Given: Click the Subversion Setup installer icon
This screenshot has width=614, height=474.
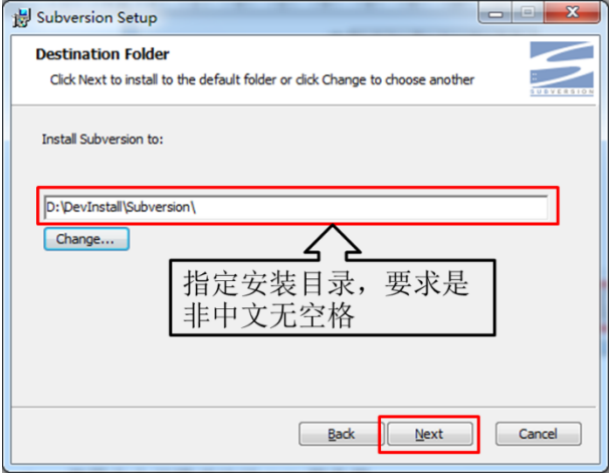Looking at the screenshot, I should [21, 18].
